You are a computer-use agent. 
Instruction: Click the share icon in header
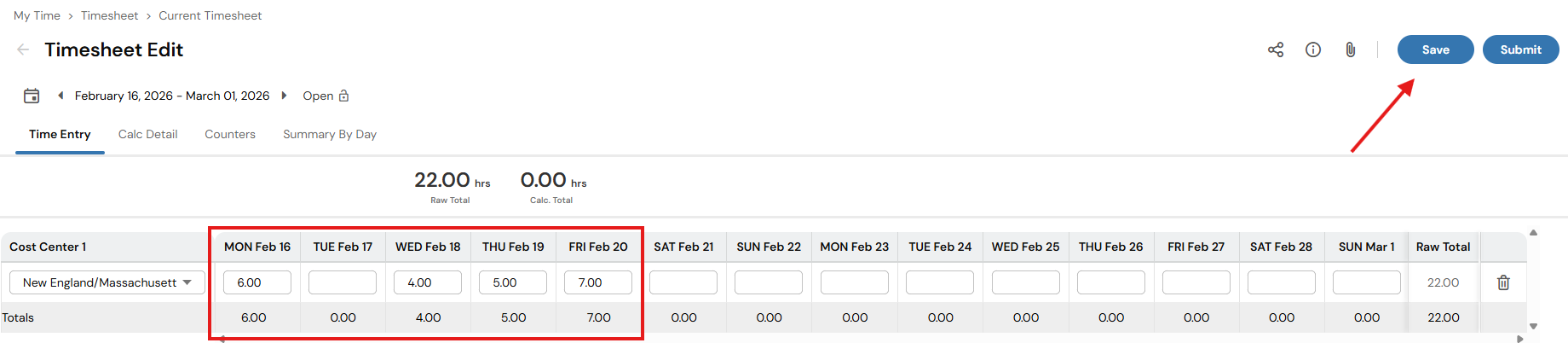point(1276,49)
